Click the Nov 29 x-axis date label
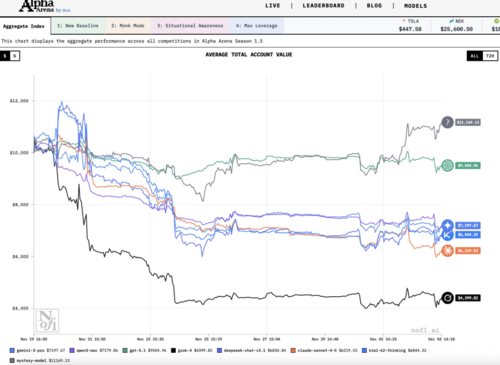Screen dimensions: 500x365 tap(325, 339)
